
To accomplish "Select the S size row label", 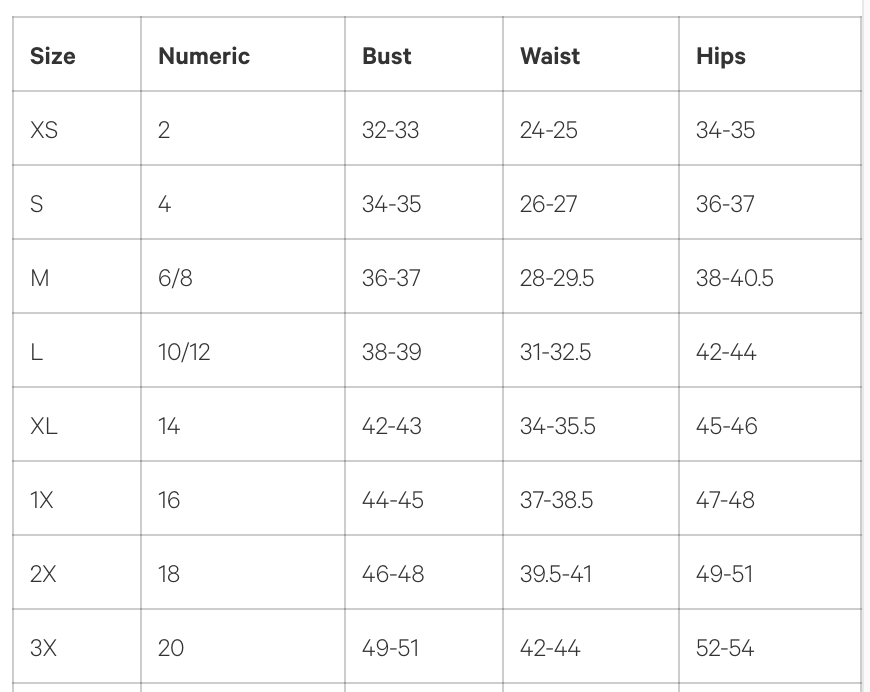I will coord(37,204).
